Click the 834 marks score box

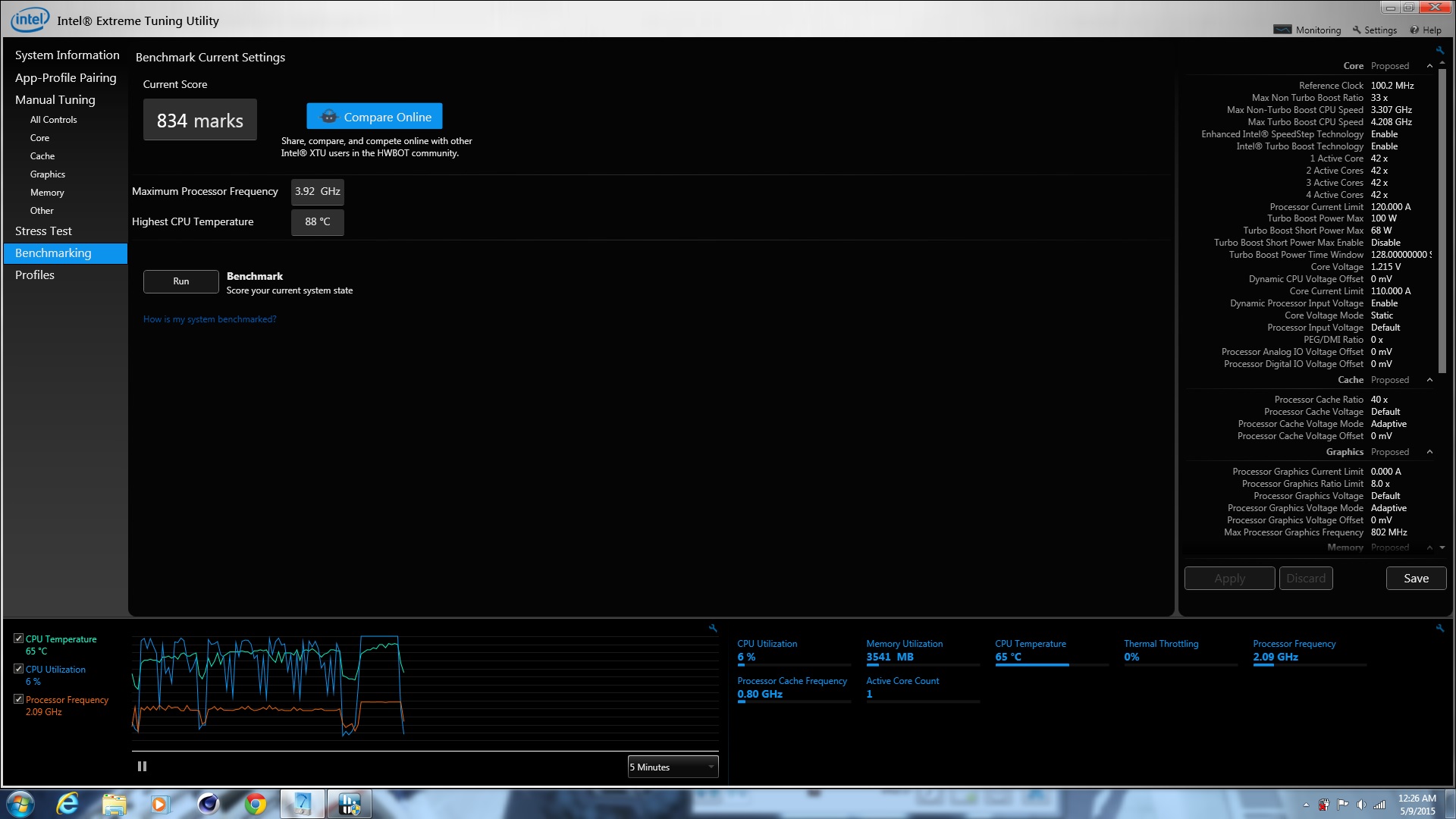tap(200, 120)
